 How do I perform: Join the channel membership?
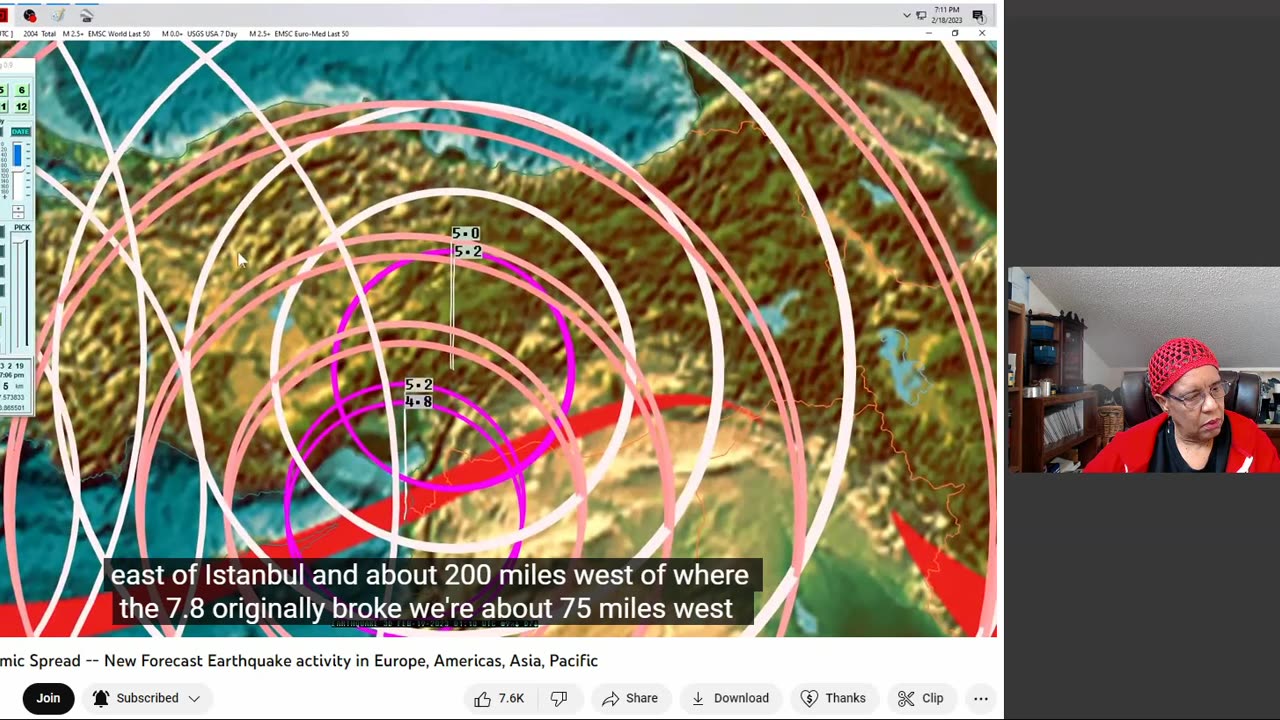[x=48, y=698]
